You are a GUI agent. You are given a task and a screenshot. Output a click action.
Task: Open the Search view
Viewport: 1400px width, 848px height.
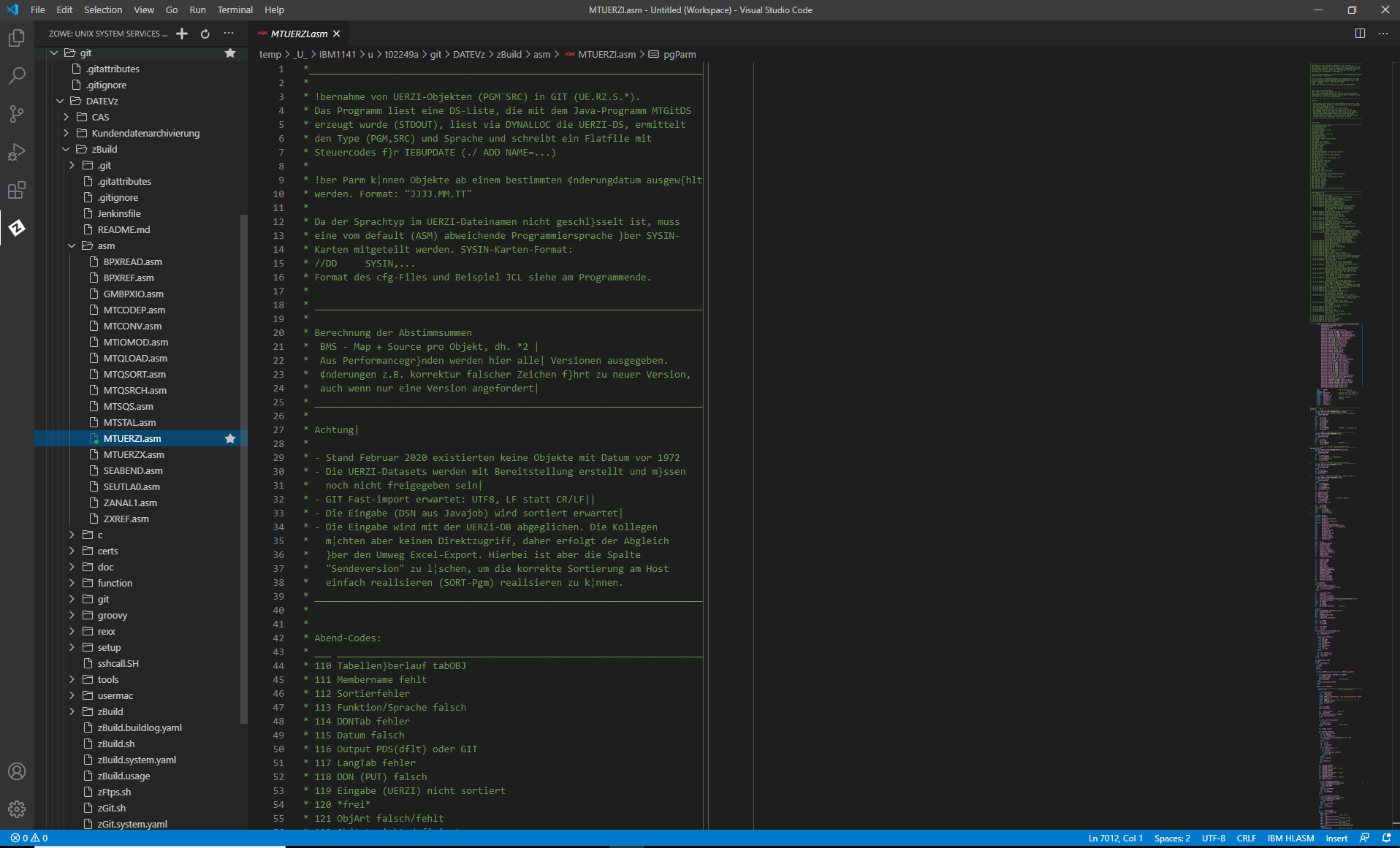point(17,75)
